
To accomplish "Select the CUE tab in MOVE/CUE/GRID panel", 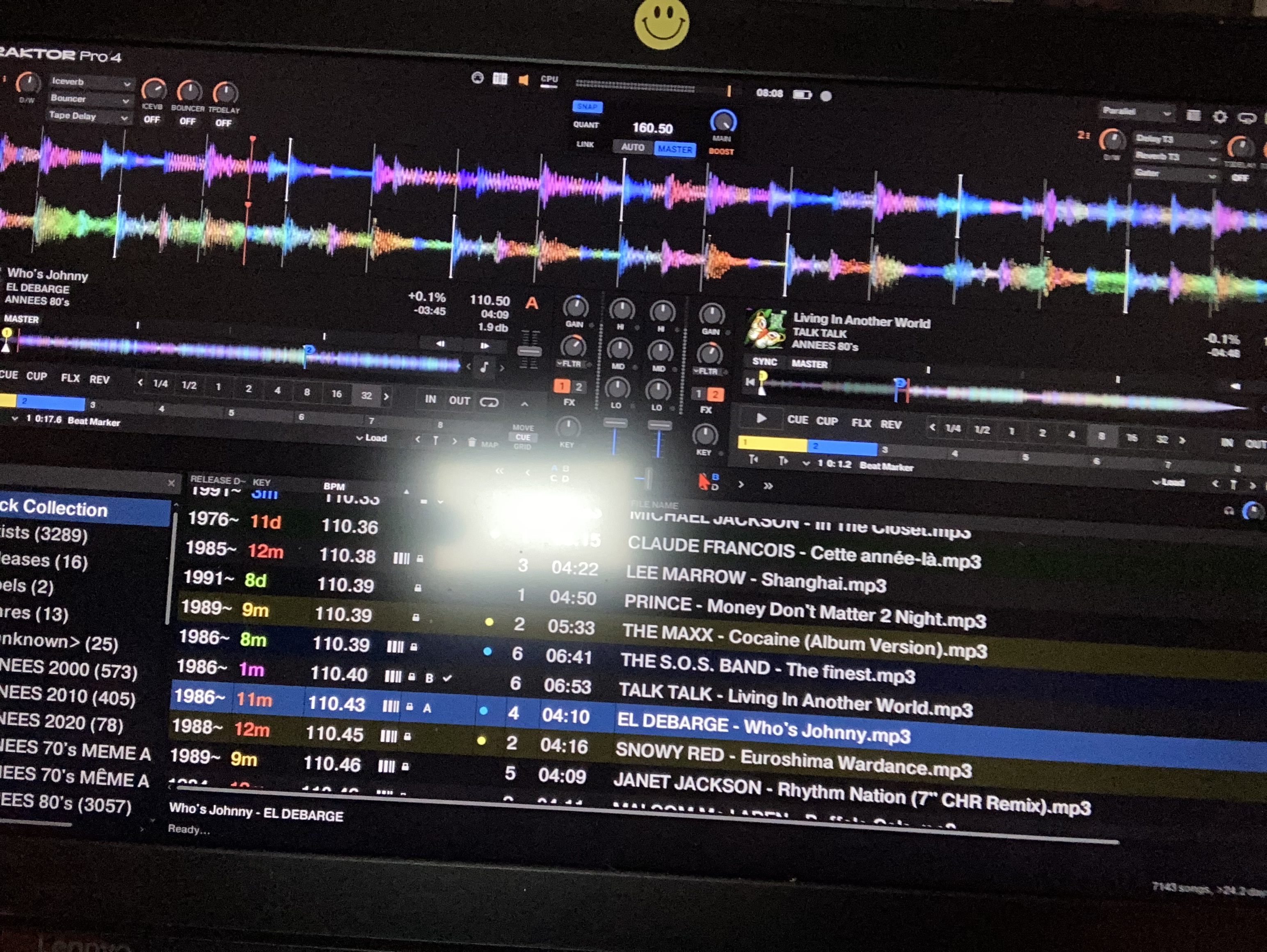I will [523, 437].
